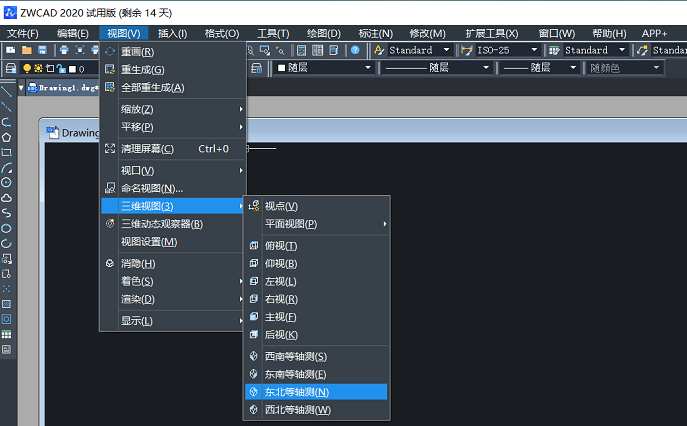Select the Polygon draw tool

[6, 137]
